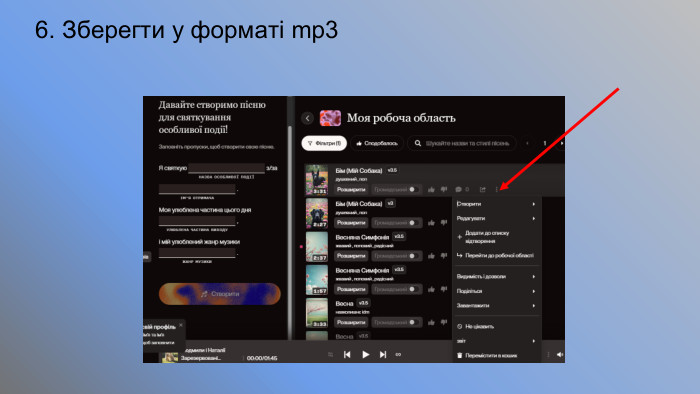700x394 pixels.
Task: Share the Бім (Мій Собака) v3.5 song
Action: [483, 190]
